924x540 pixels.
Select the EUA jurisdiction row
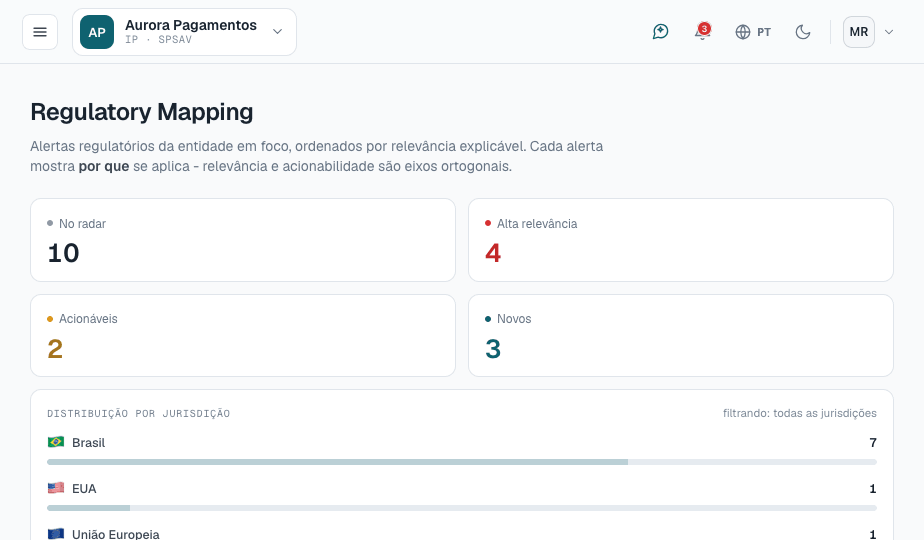click(462, 496)
